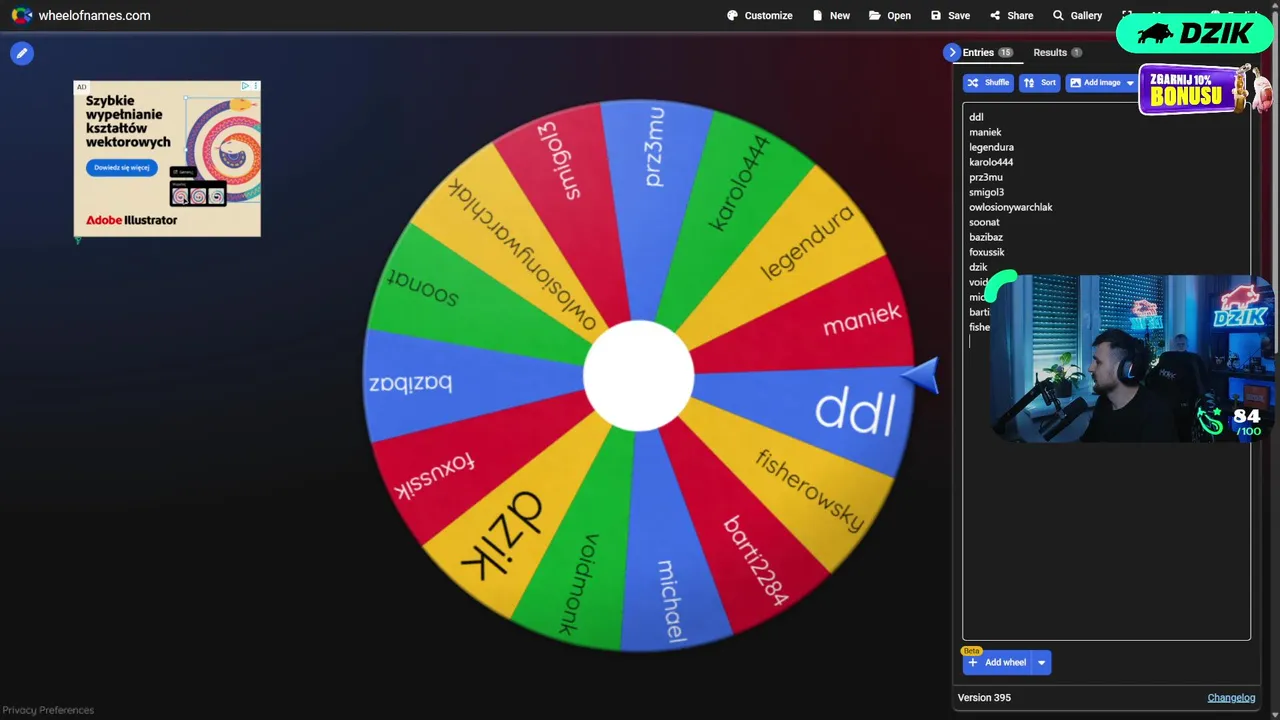The width and height of the screenshot is (1280, 720).
Task: Click the Share icon in toolbar
Action: click(994, 15)
